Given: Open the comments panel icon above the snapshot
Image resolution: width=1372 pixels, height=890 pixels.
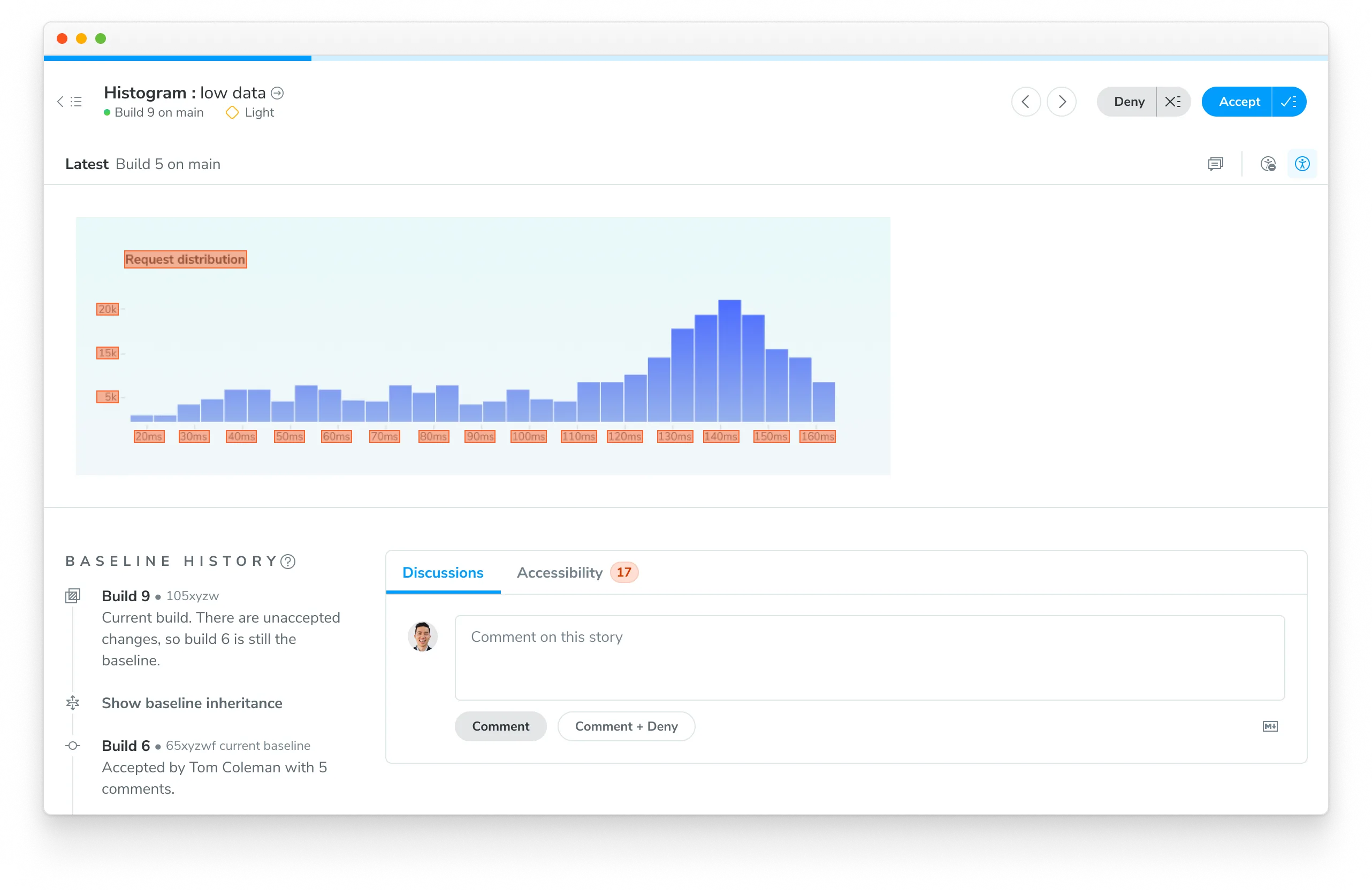Looking at the screenshot, I should (1216, 164).
